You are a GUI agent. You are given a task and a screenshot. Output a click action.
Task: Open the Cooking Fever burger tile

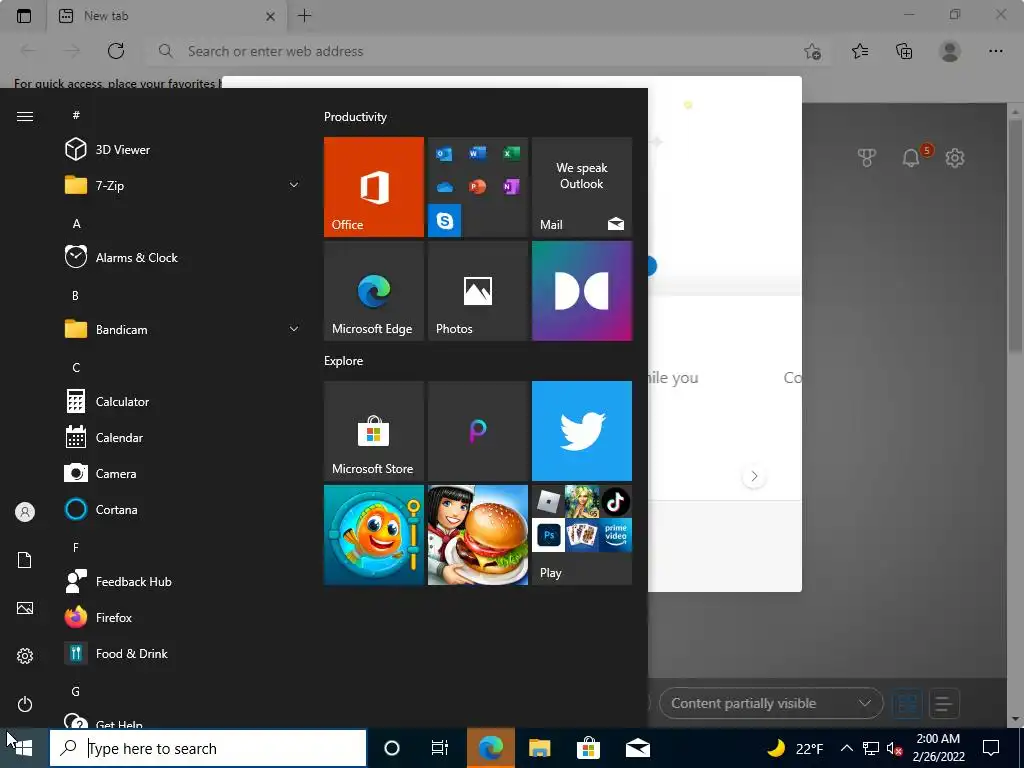pos(477,535)
